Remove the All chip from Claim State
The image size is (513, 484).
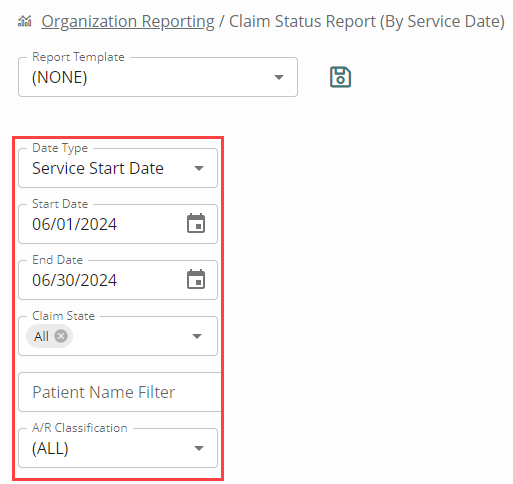[x=61, y=336]
